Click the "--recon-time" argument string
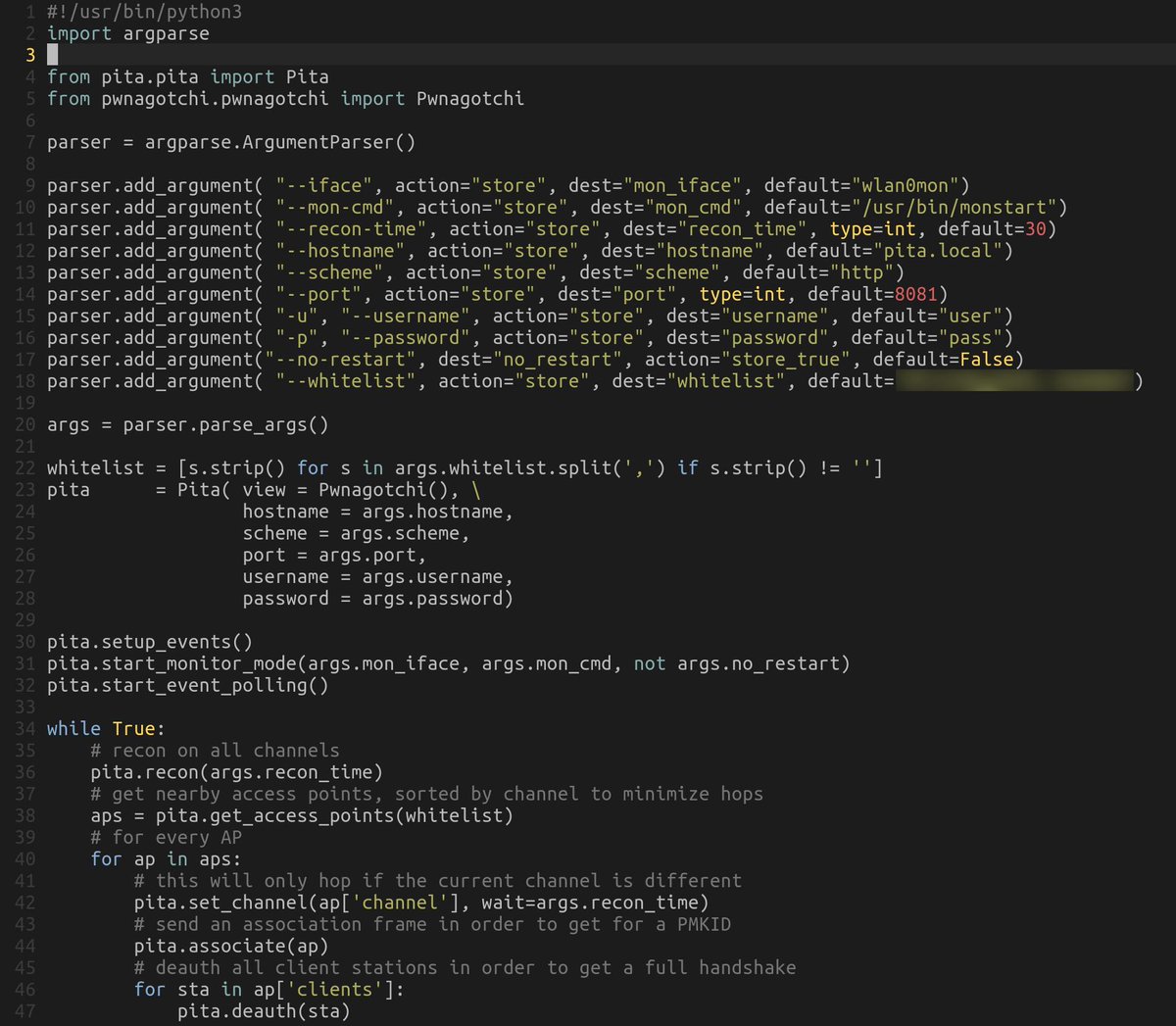Screen dimensions: 1176x1026 coord(351,228)
